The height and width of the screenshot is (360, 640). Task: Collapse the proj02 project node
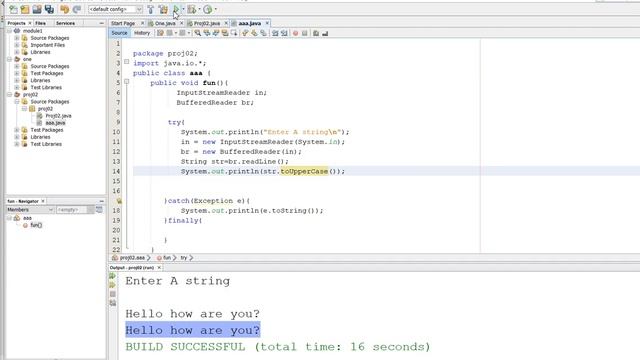[x=9, y=94]
